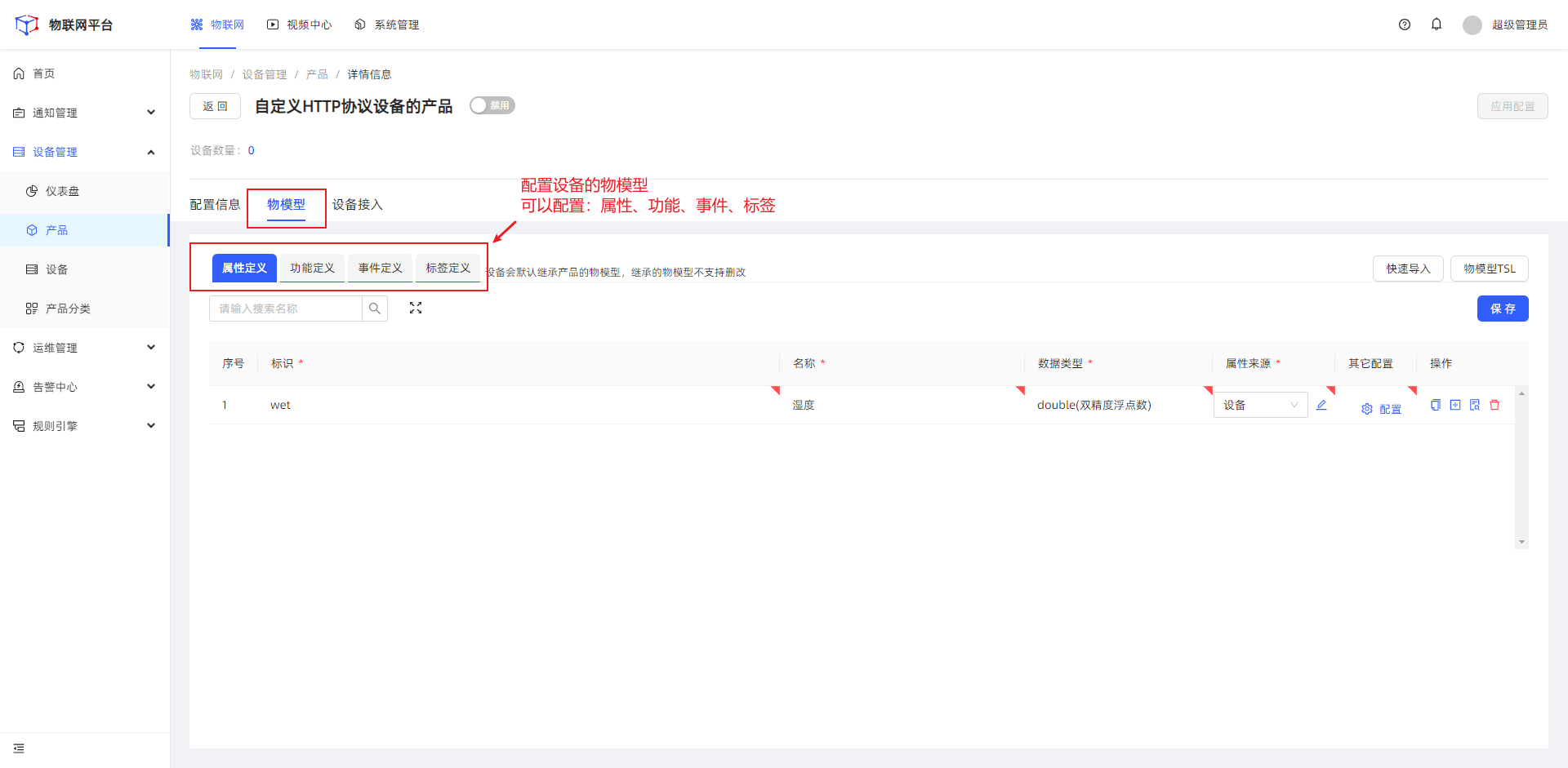Open the help question mark icon
The height and width of the screenshot is (768, 1568).
pos(1405,24)
